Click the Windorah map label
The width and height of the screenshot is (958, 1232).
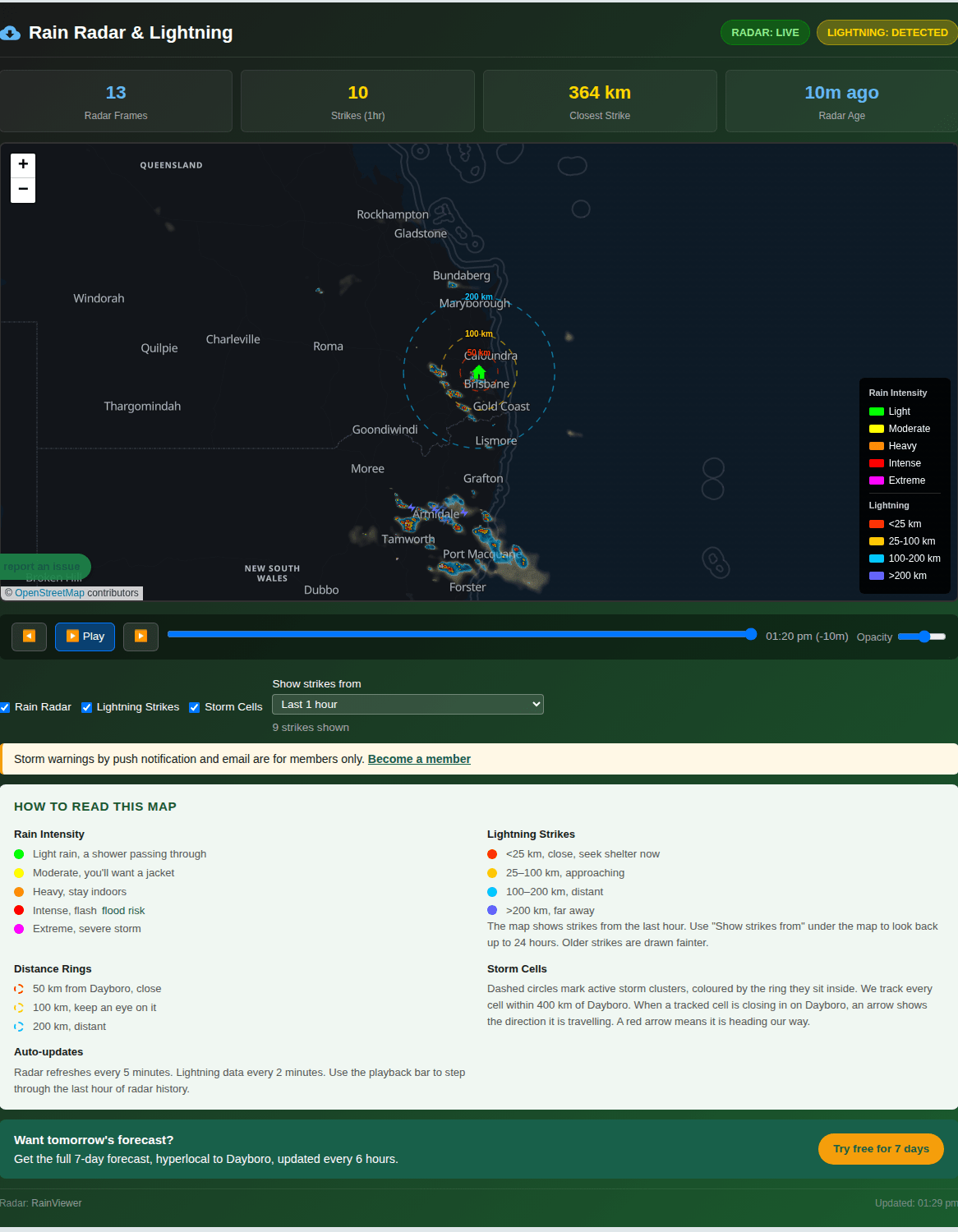pos(99,298)
